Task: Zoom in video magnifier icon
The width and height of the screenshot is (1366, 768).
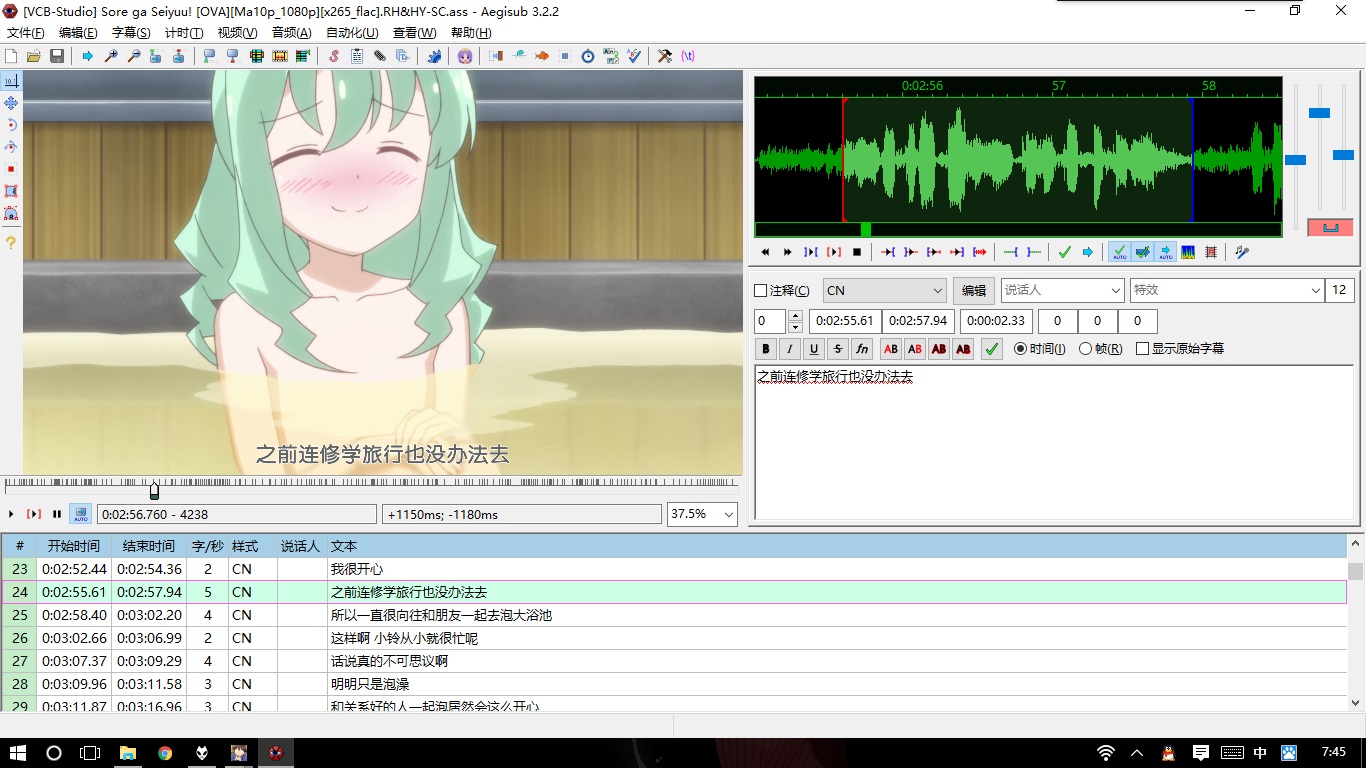Action: (111, 56)
